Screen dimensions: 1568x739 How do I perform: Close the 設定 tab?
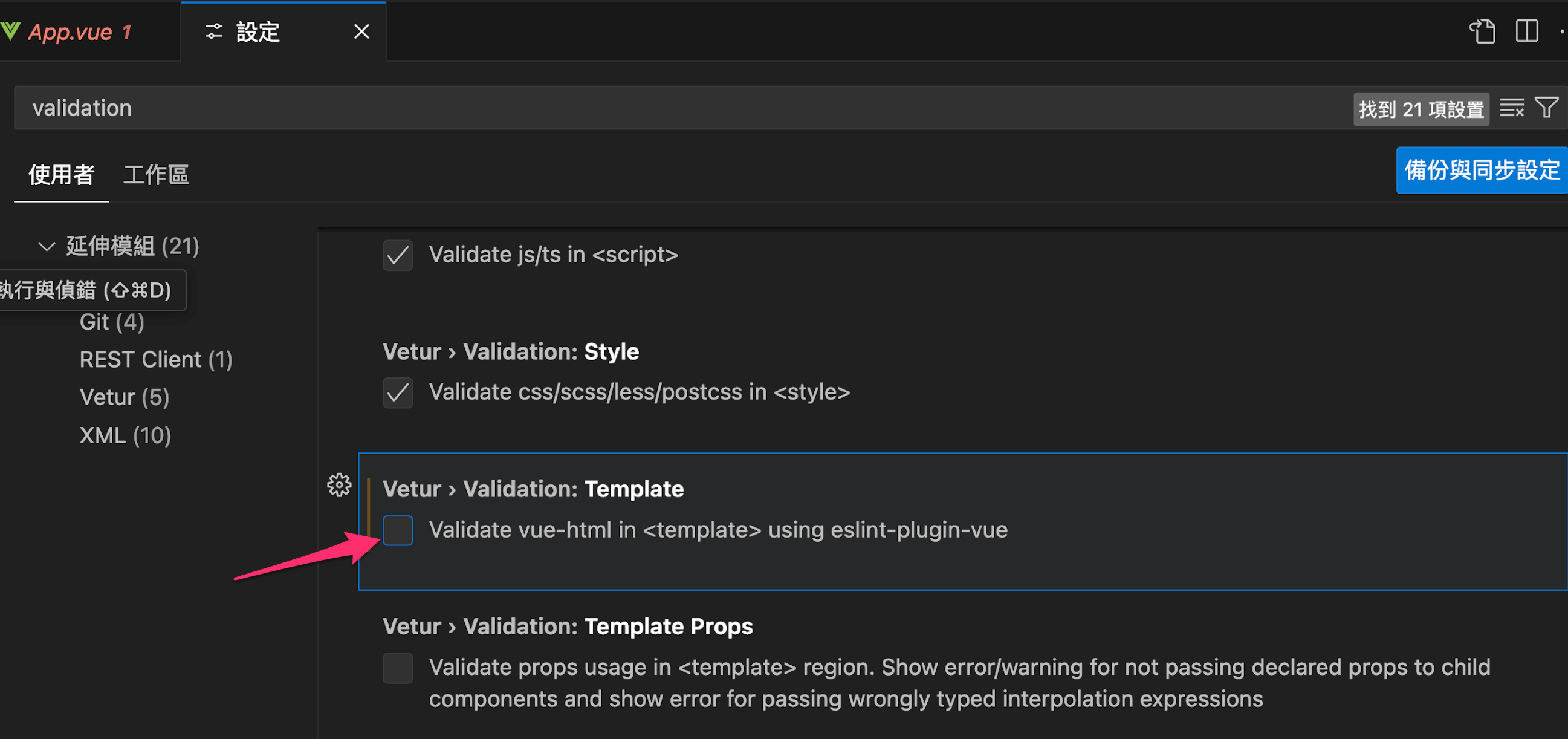(361, 31)
